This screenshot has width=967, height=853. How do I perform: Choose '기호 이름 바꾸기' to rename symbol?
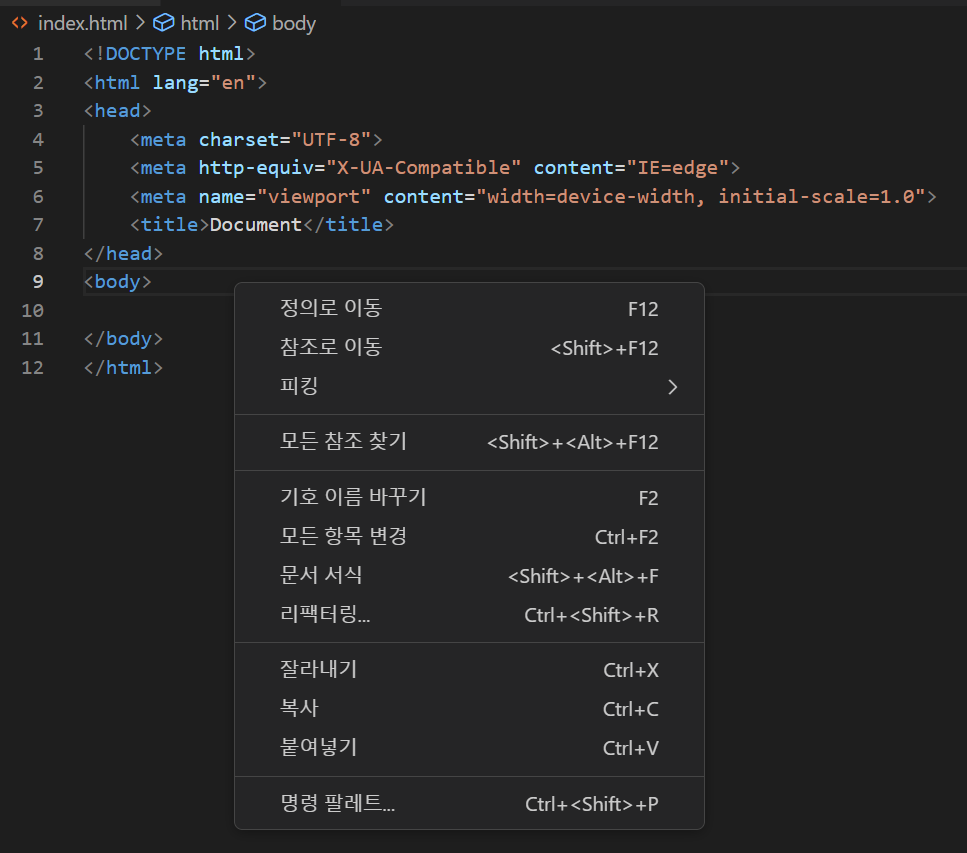point(469,497)
